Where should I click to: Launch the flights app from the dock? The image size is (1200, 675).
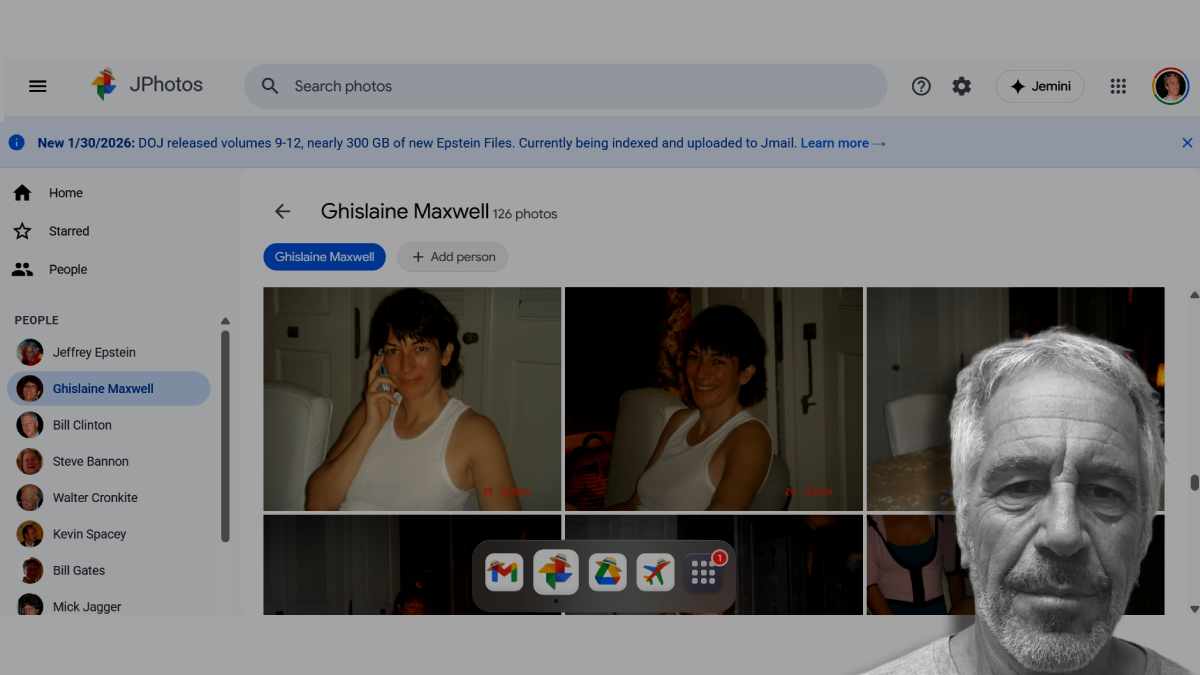(655, 572)
